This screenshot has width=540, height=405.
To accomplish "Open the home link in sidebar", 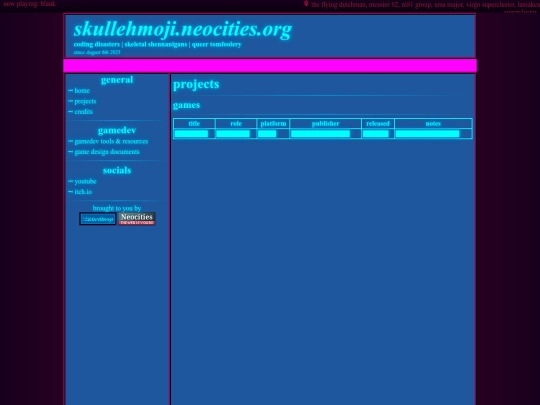I will 82,91.
